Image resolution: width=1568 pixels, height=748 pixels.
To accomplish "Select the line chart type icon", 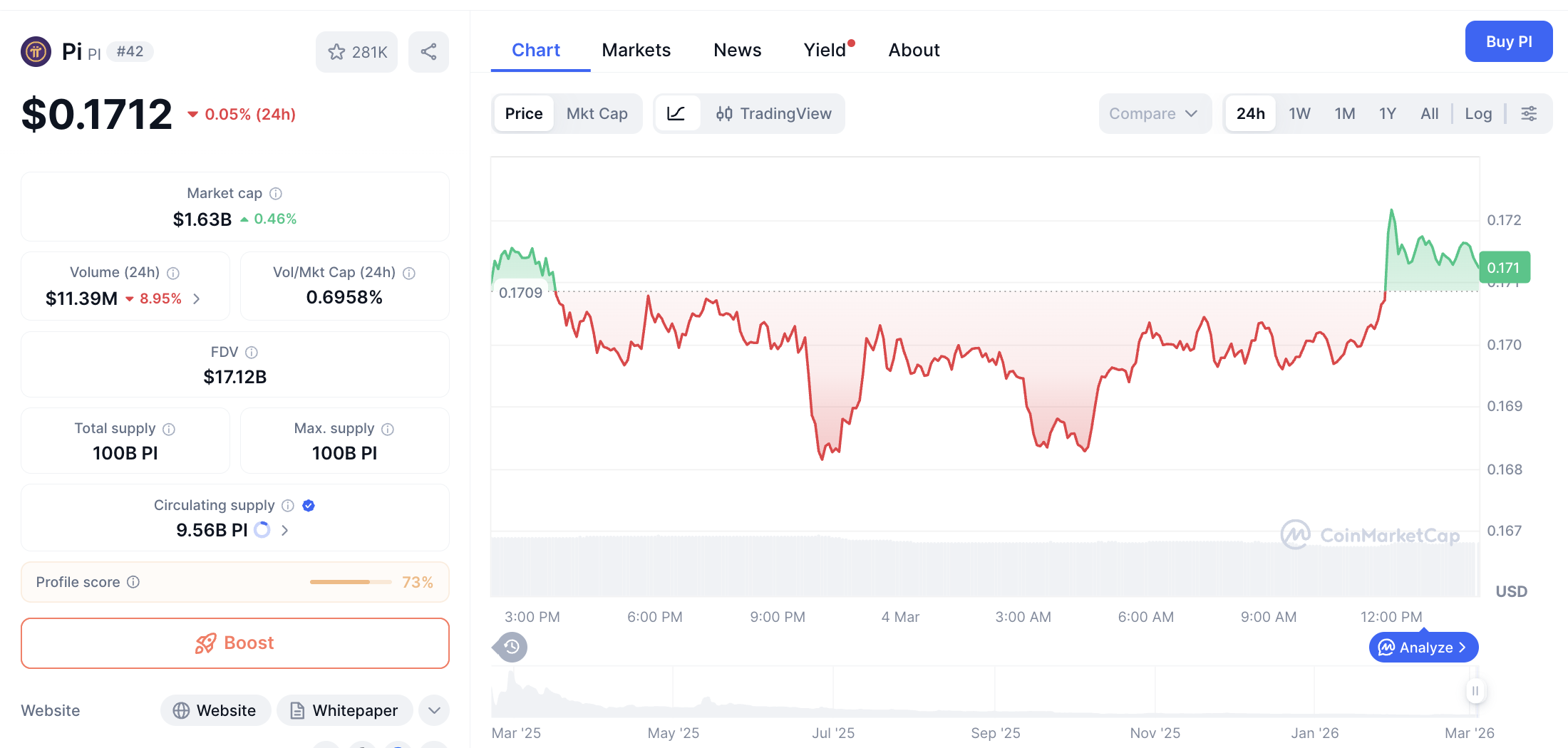I will (x=677, y=113).
